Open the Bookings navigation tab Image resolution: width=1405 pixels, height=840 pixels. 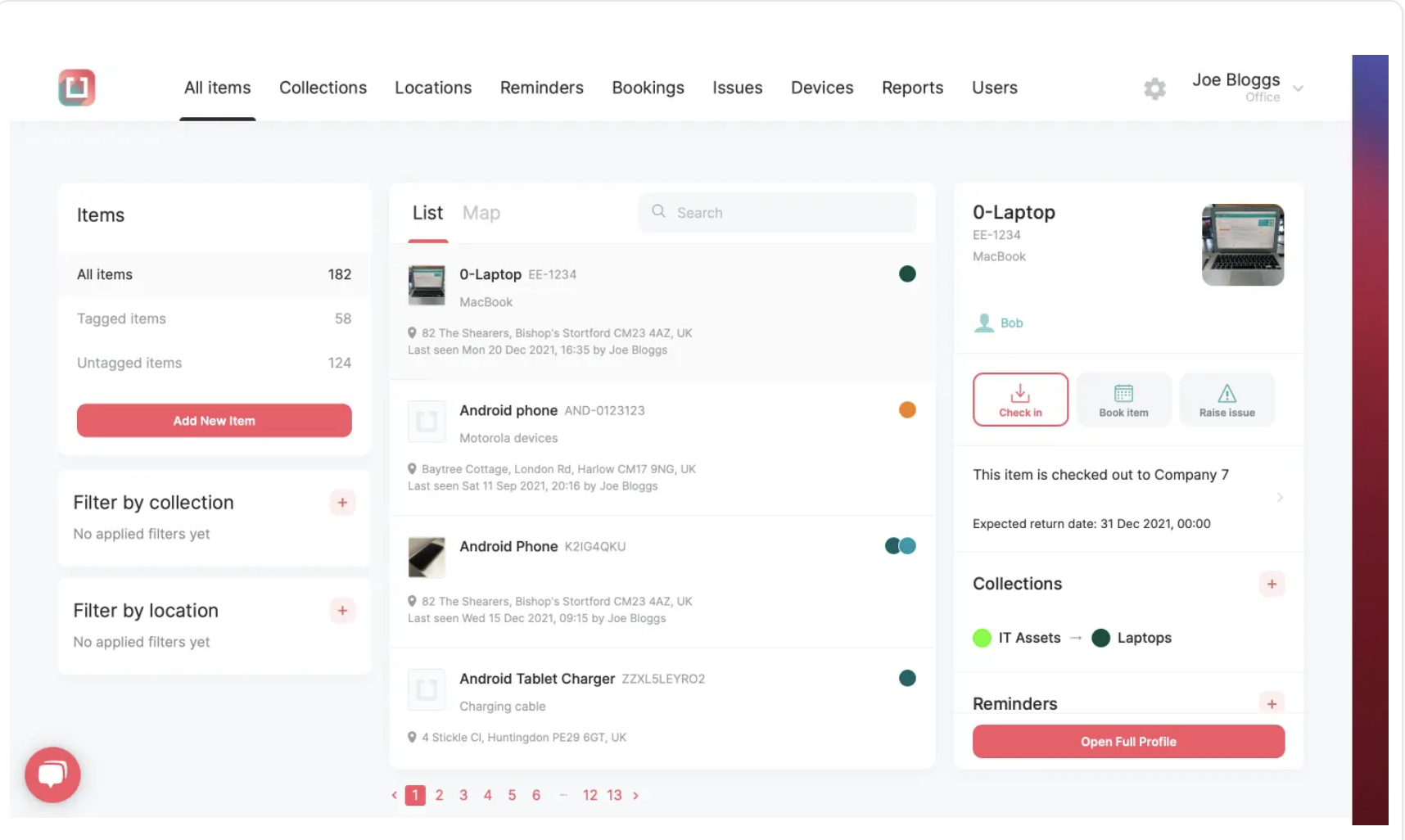pyautogui.click(x=648, y=88)
